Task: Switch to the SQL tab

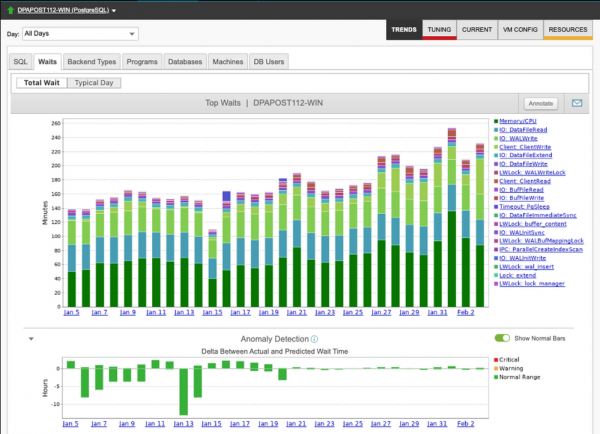Action: tap(21, 62)
